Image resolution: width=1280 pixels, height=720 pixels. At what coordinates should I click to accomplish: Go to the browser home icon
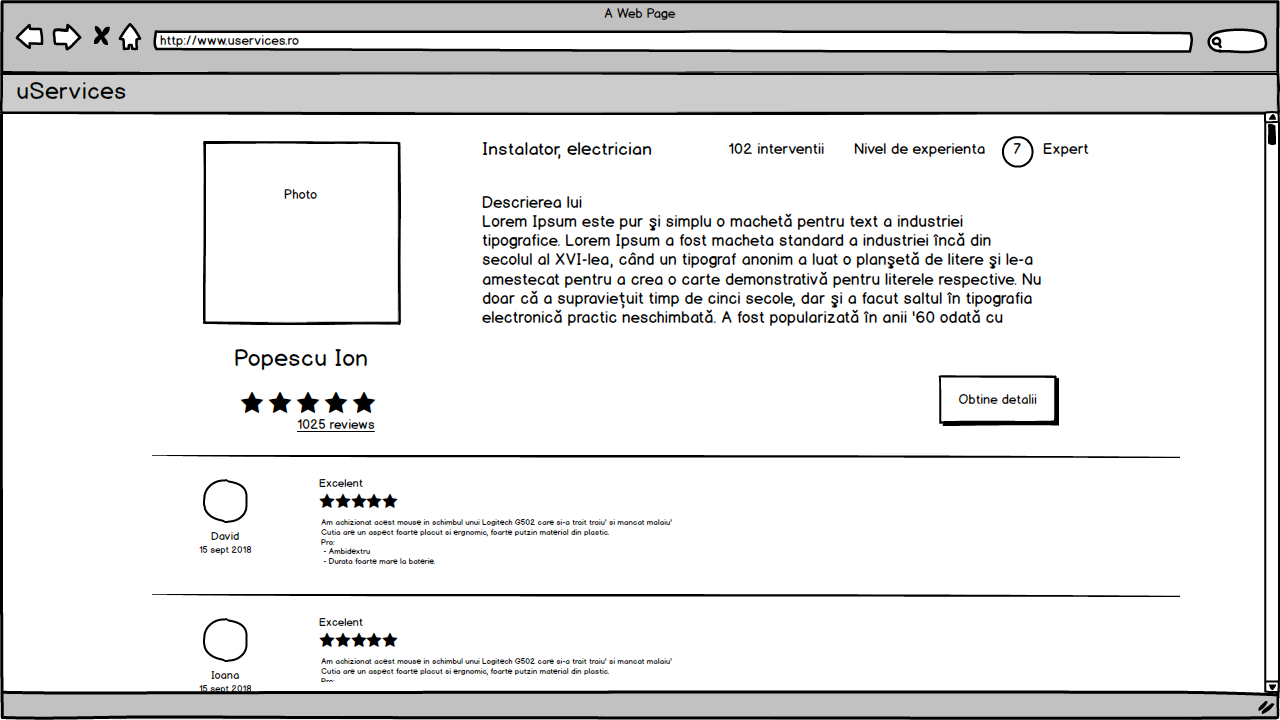[x=130, y=38]
